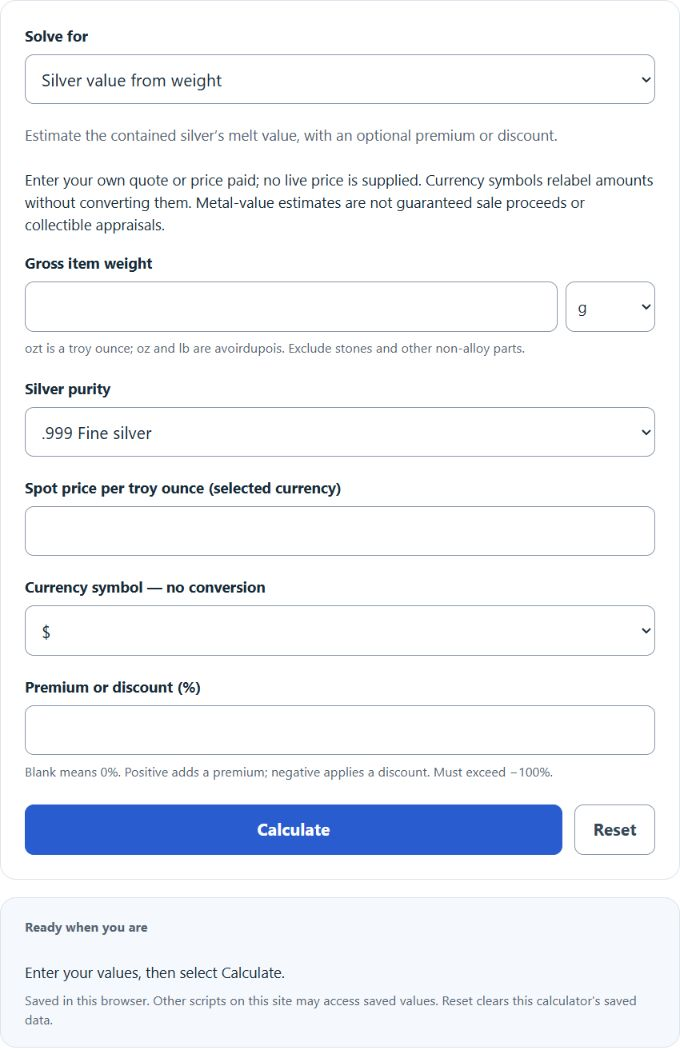Screen dimensions: 680x1050
Task: Expand the Silver purity dropdown
Action: [340, 432]
